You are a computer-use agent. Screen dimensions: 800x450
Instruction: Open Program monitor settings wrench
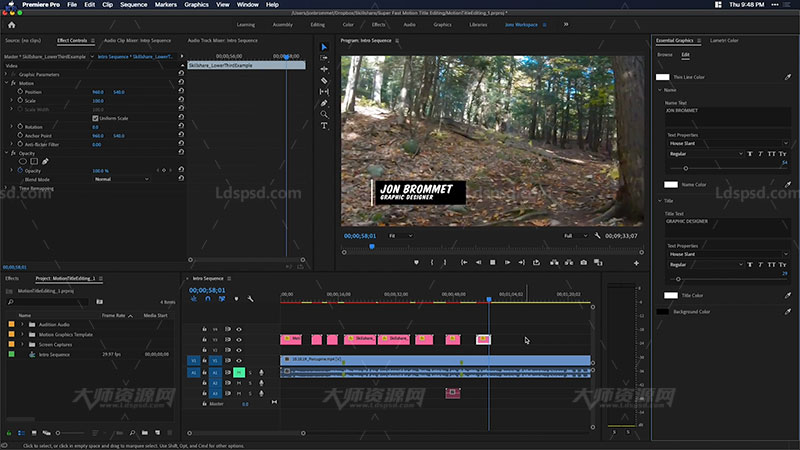(x=597, y=236)
